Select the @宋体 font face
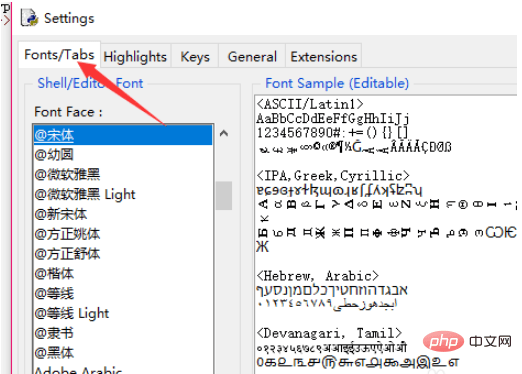 point(123,135)
